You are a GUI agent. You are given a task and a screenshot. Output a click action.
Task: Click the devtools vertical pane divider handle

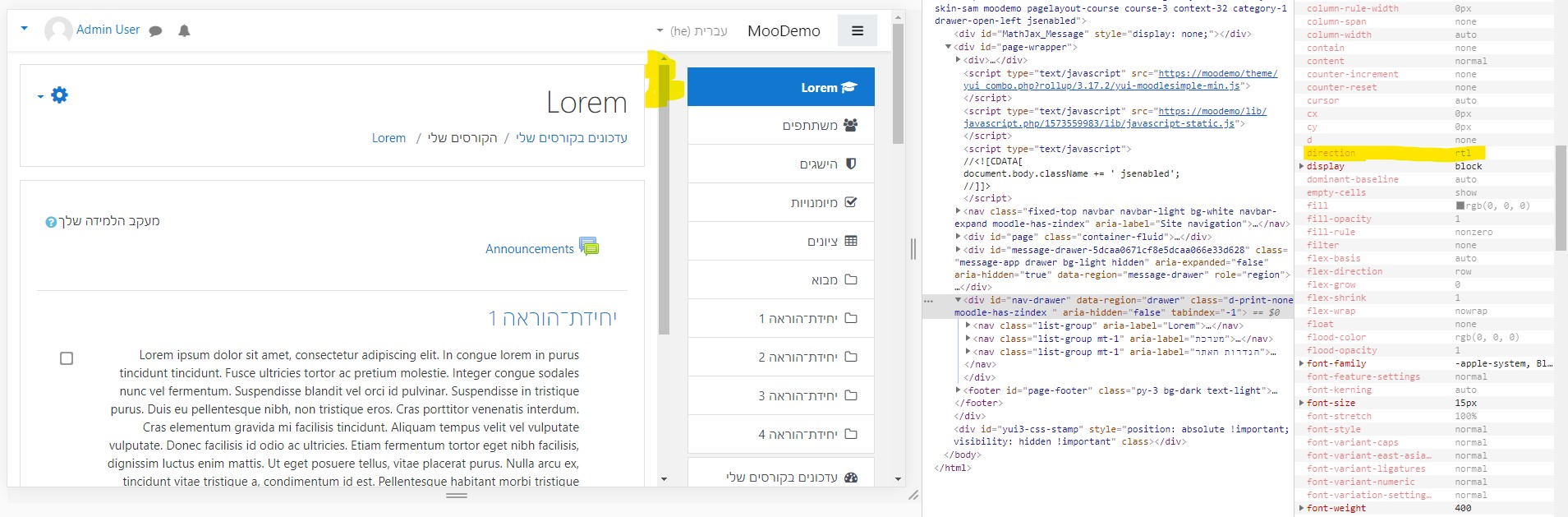(913, 249)
